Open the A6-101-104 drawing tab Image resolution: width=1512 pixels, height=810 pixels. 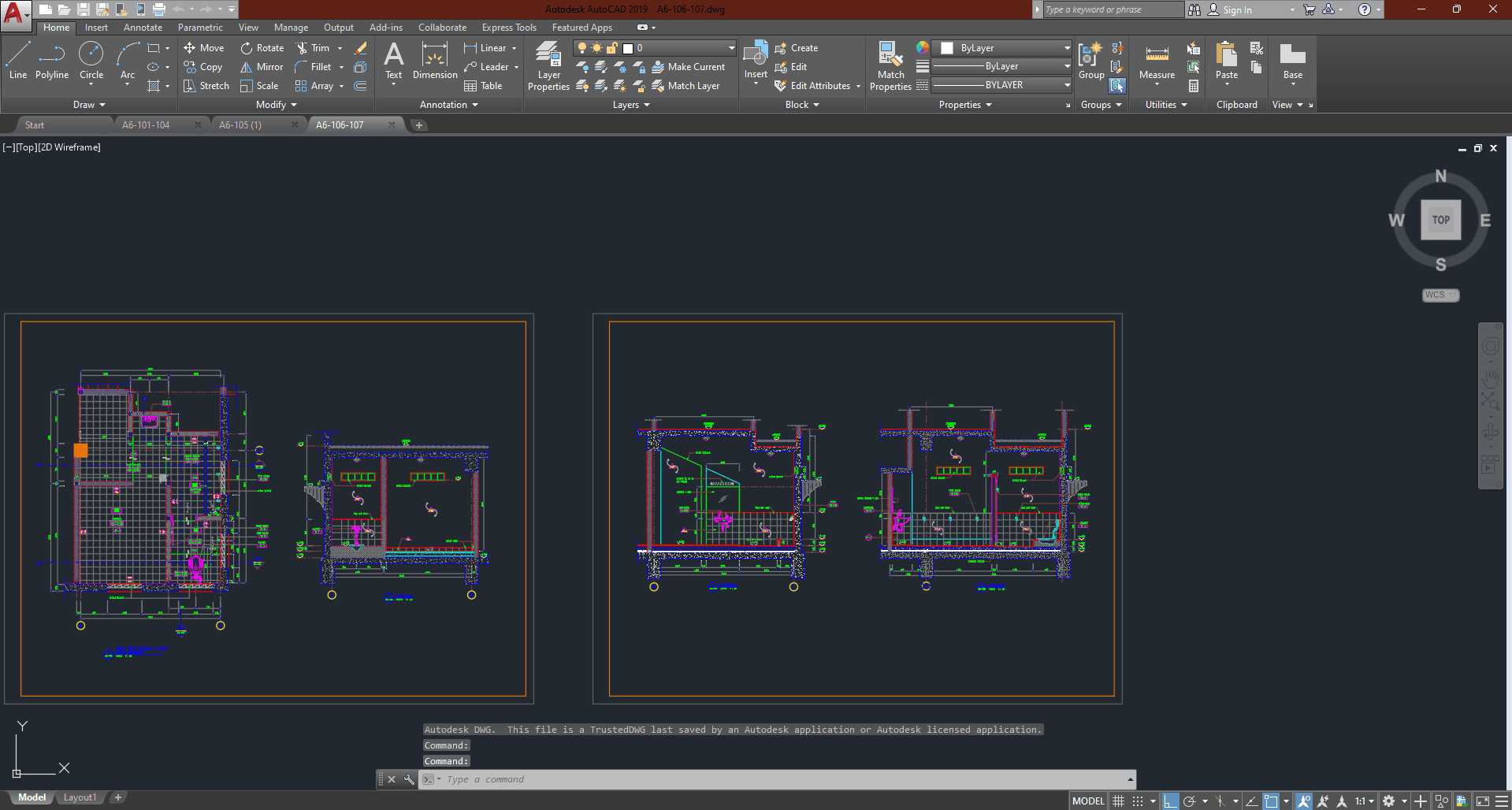tap(146, 125)
